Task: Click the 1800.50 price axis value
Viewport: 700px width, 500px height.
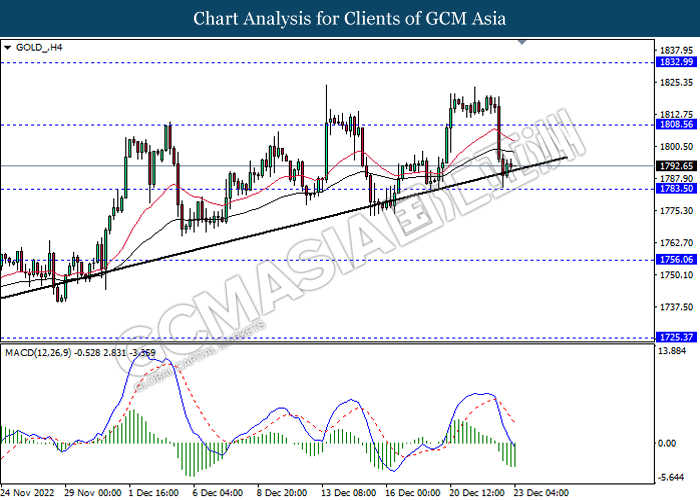Action: 676,146
